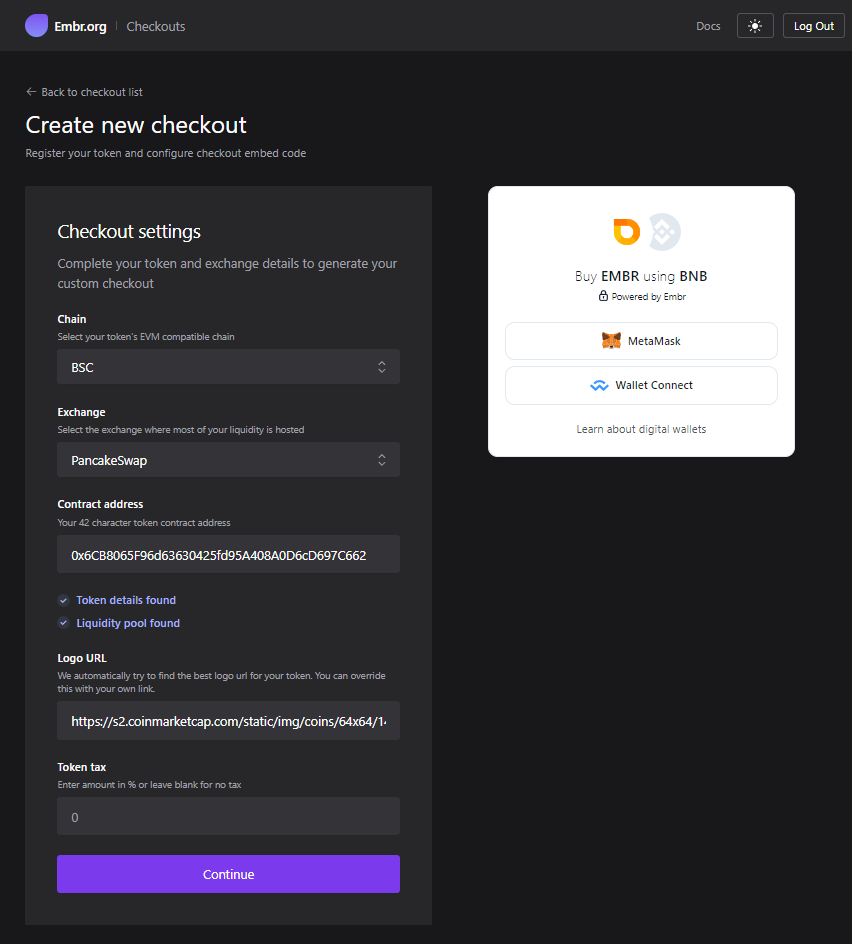Open the Chain dropdown showing BSC
The width and height of the screenshot is (852, 944).
pyautogui.click(x=228, y=367)
